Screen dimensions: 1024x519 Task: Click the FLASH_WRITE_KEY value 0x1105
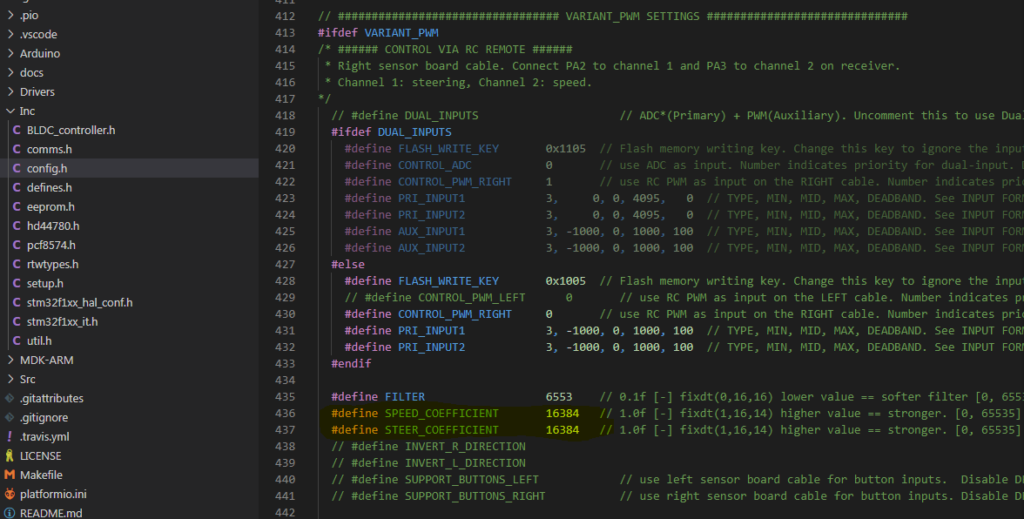point(566,148)
